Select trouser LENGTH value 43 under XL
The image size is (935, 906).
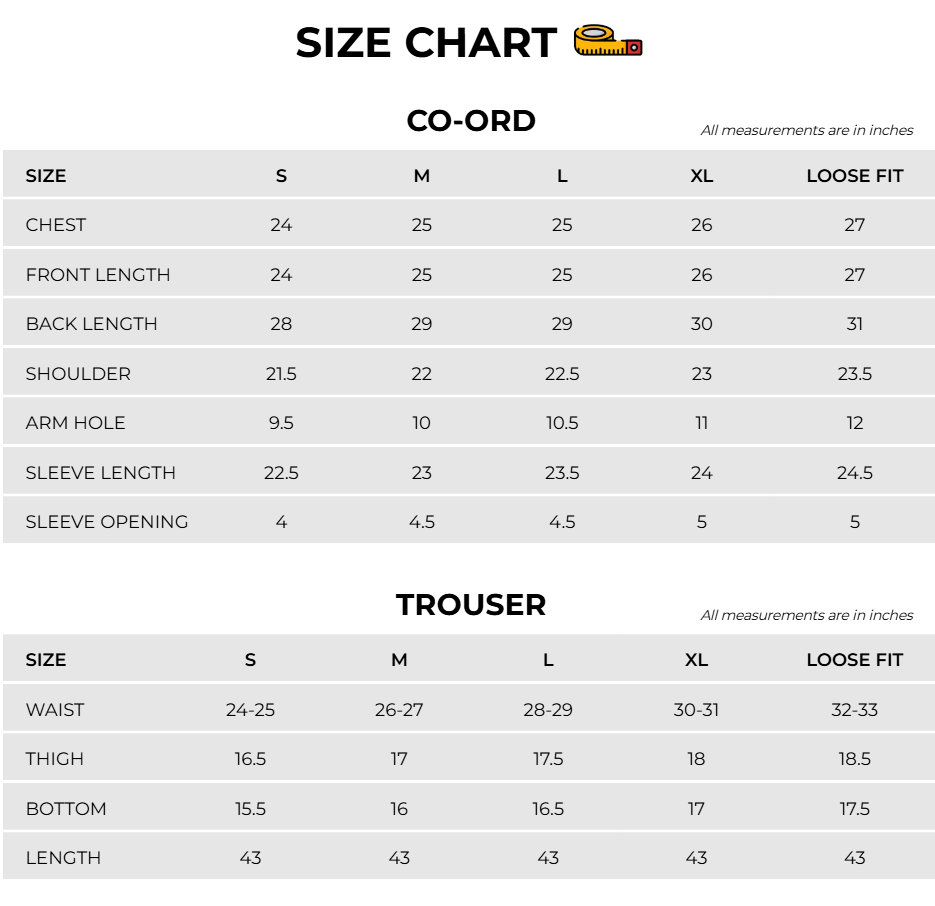click(x=696, y=858)
